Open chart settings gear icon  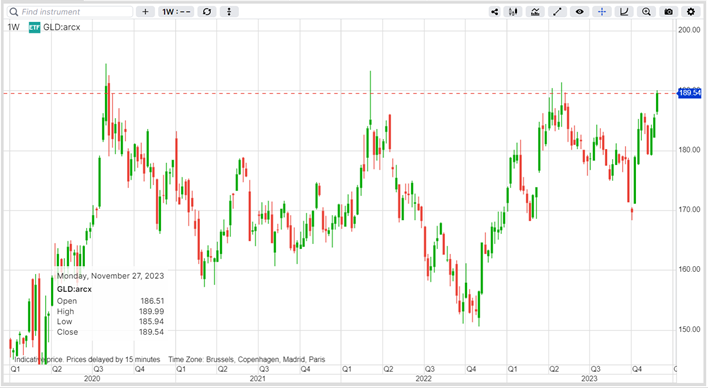[x=691, y=12]
